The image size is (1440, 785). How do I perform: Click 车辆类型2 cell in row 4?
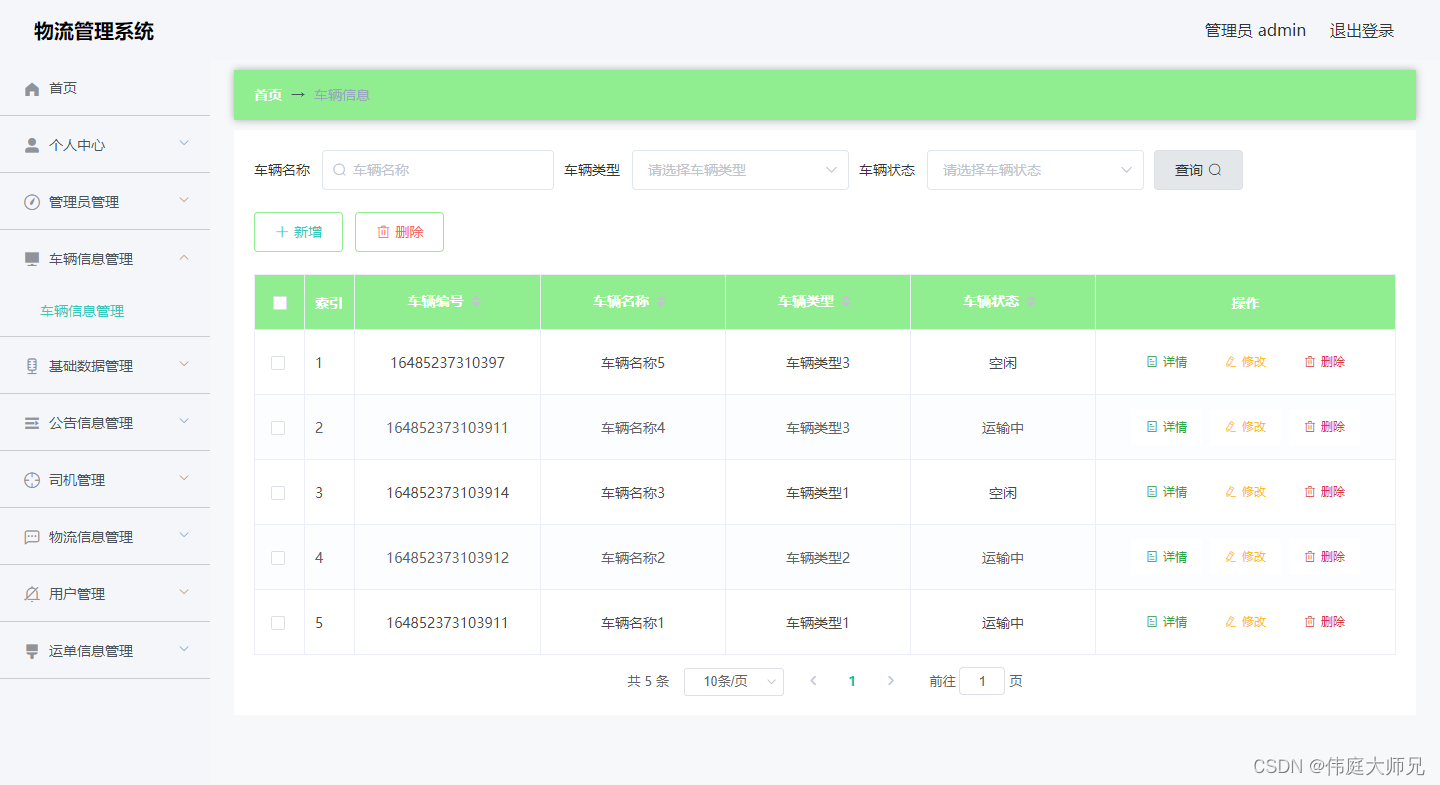click(818, 558)
